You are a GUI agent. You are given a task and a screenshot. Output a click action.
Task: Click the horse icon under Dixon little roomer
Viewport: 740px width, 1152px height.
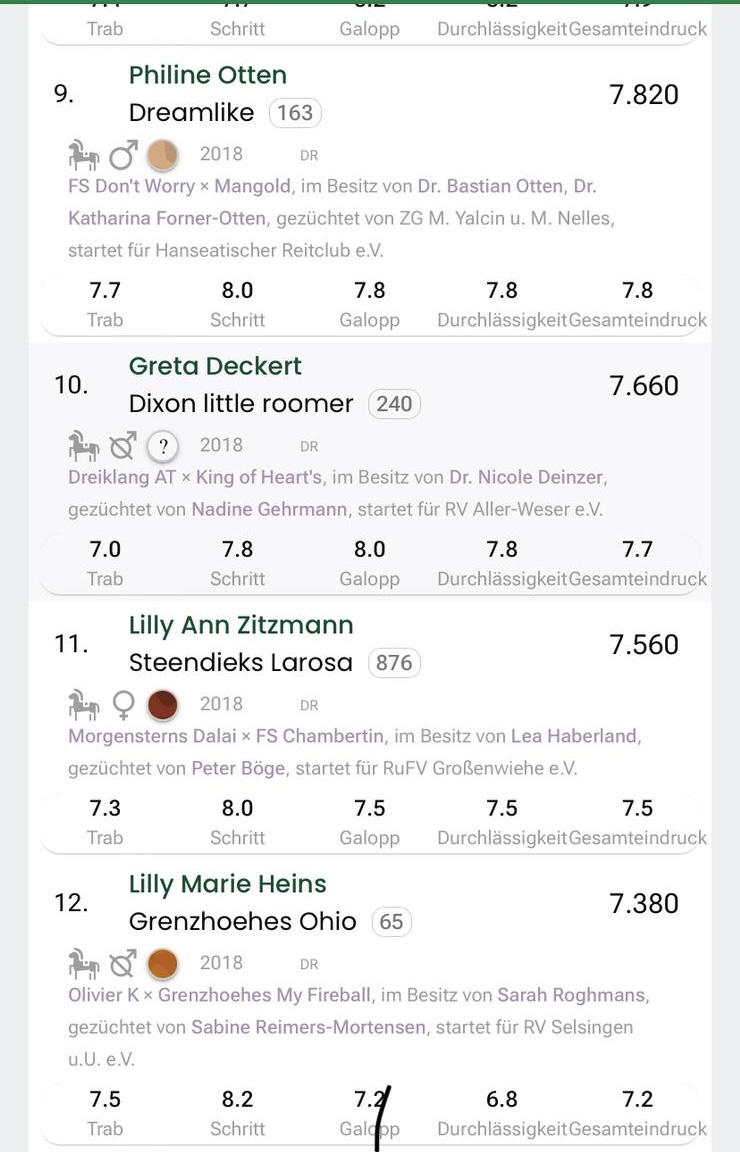pyautogui.click(x=84, y=445)
